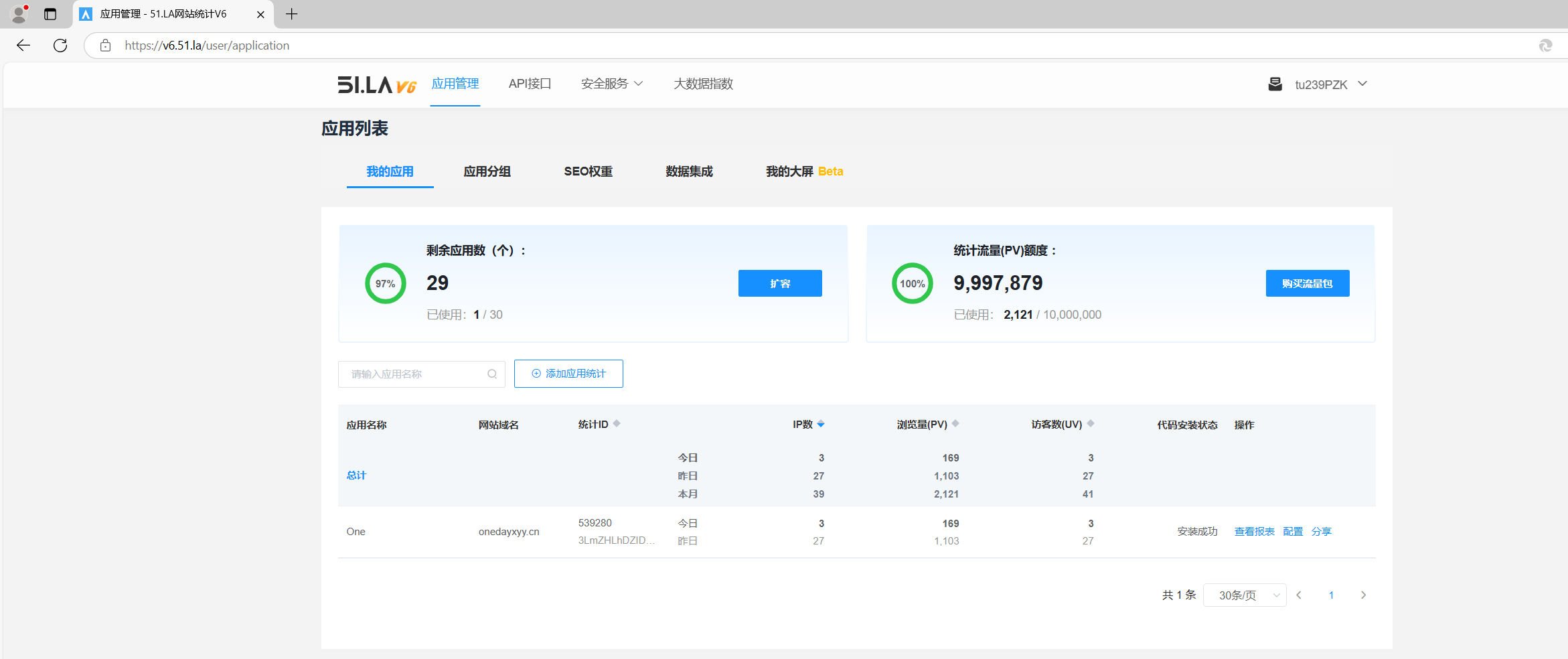
Task: Click 添加应用统计 button
Action: [x=568, y=374]
